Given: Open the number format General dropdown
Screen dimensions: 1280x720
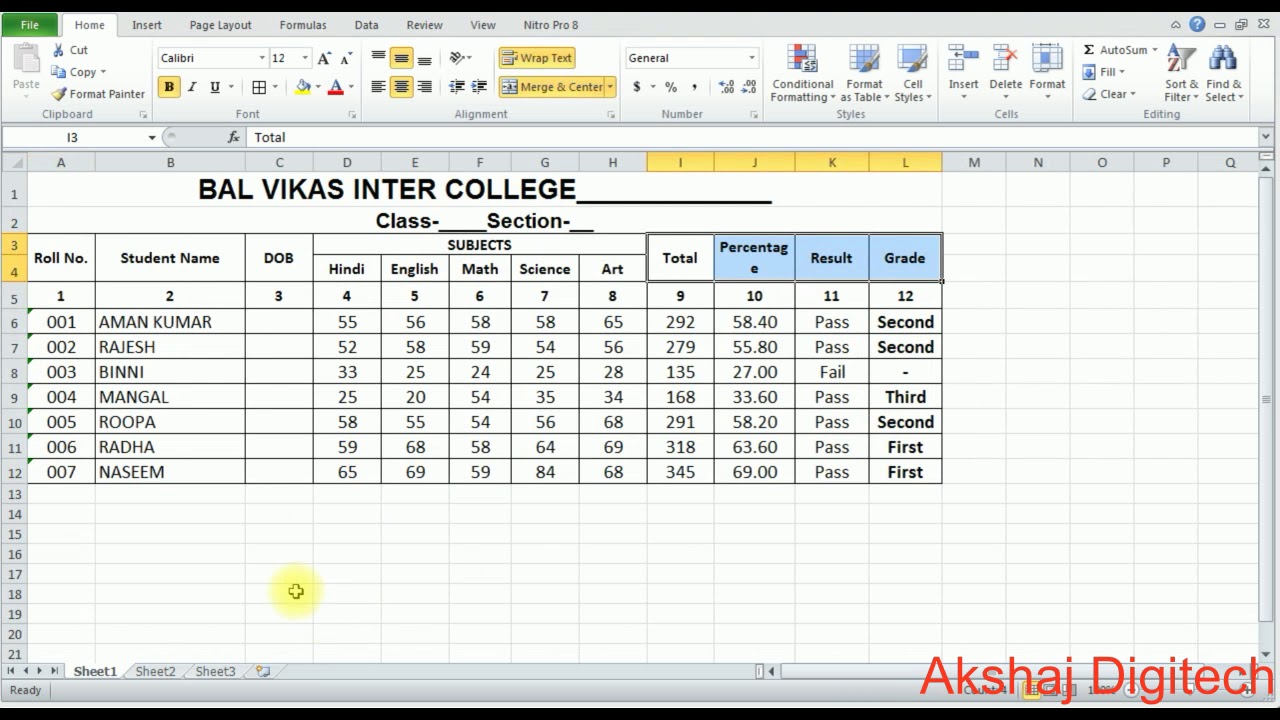Looking at the screenshot, I should coord(752,58).
